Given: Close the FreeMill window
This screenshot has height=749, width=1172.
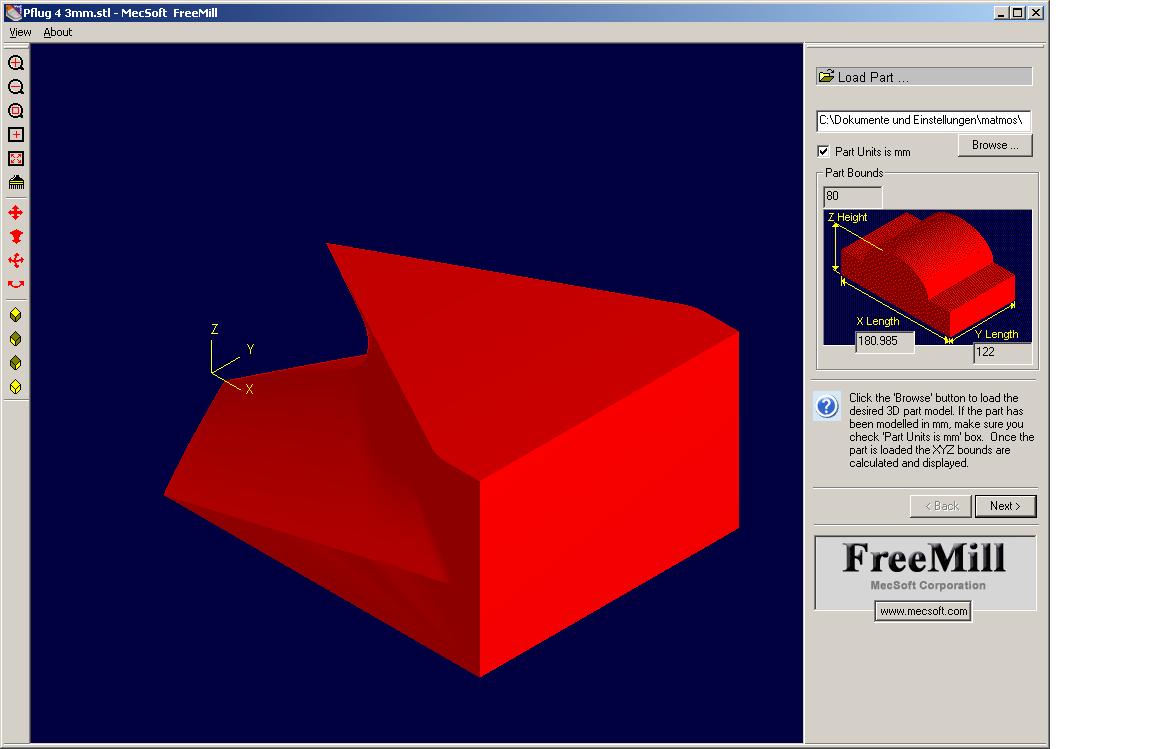Looking at the screenshot, I should click(1036, 13).
